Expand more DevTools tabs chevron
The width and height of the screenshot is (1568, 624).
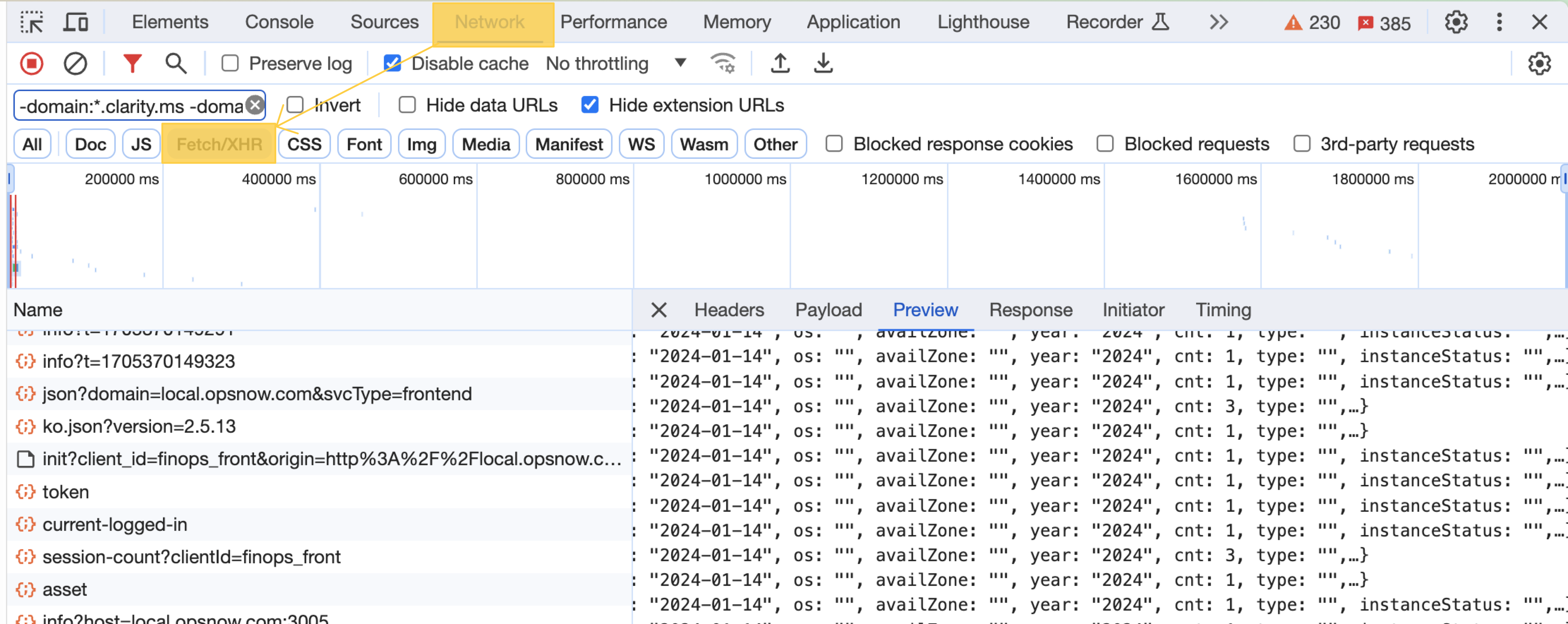[x=1218, y=23]
